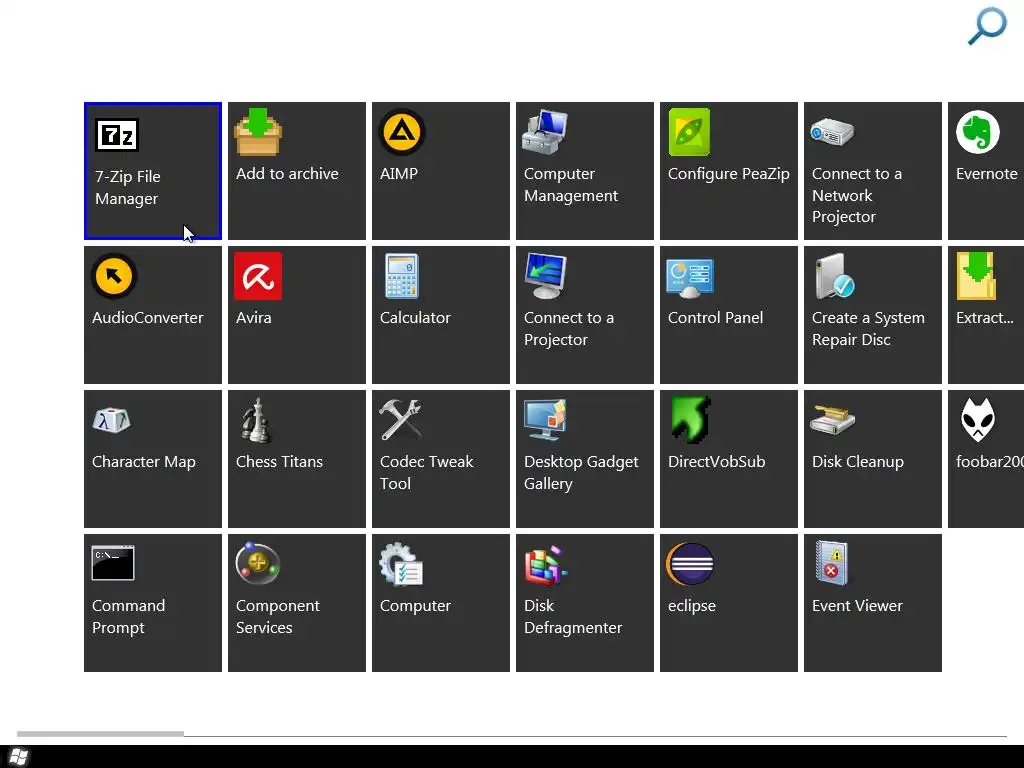
Task: Launch Create a System Repair Disc icon
Action: click(835, 276)
